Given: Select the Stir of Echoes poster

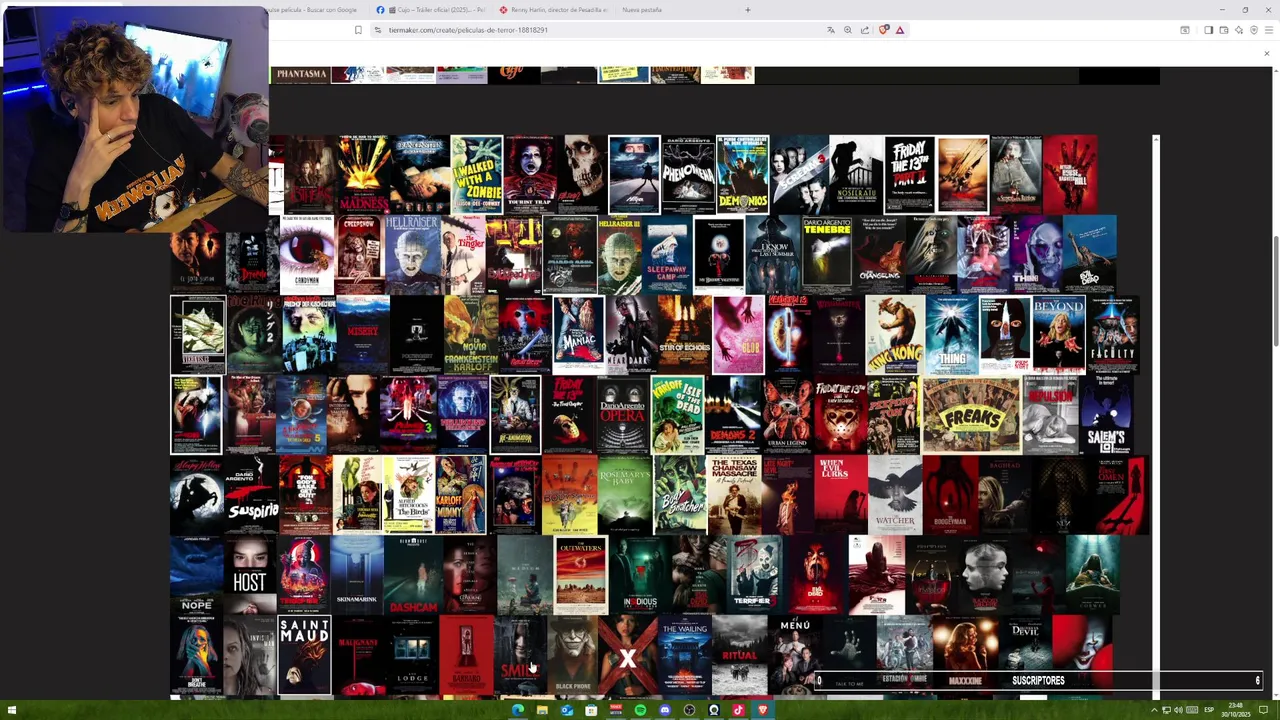Looking at the screenshot, I should [x=685, y=335].
